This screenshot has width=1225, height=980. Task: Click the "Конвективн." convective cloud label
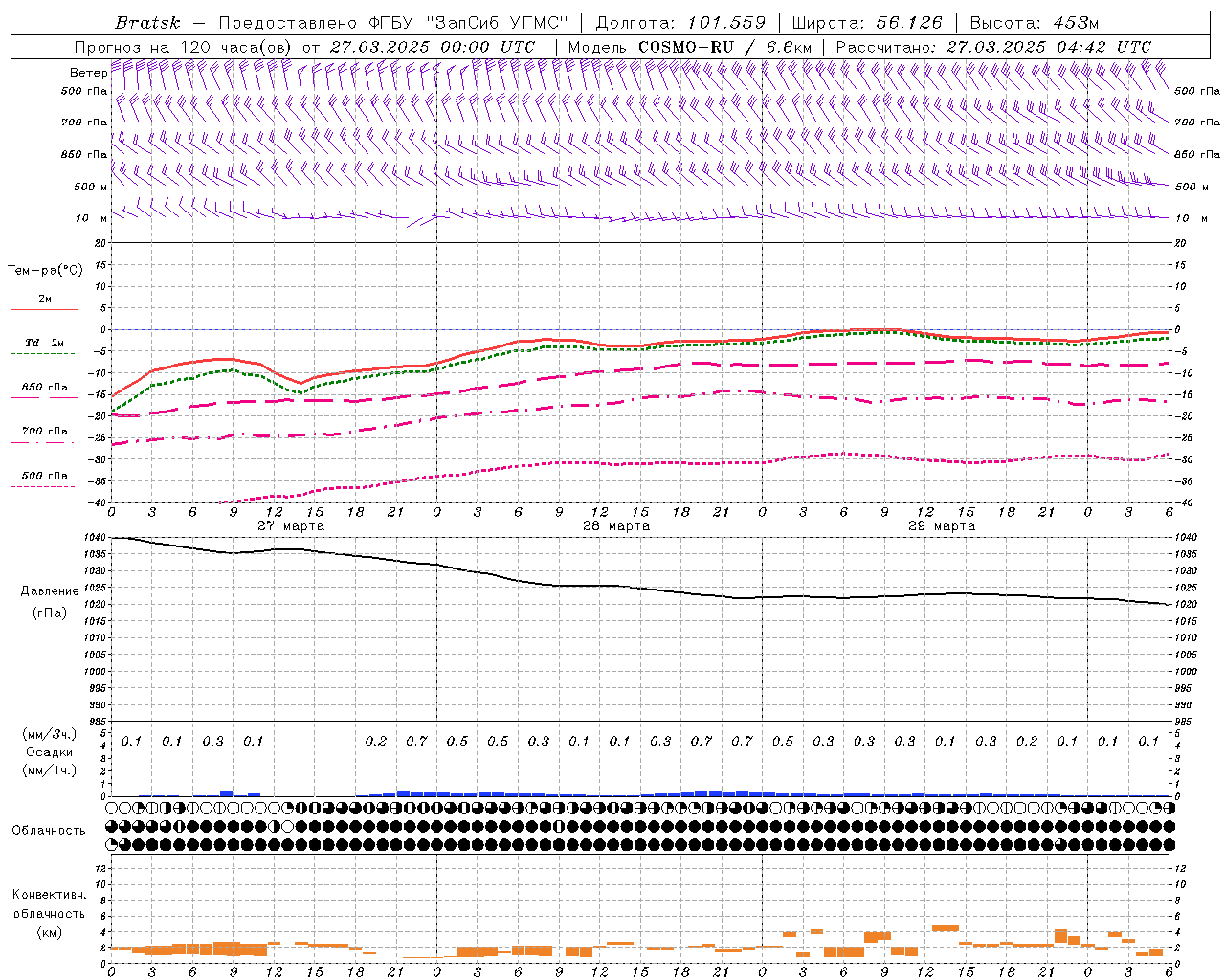tap(50, 895)
